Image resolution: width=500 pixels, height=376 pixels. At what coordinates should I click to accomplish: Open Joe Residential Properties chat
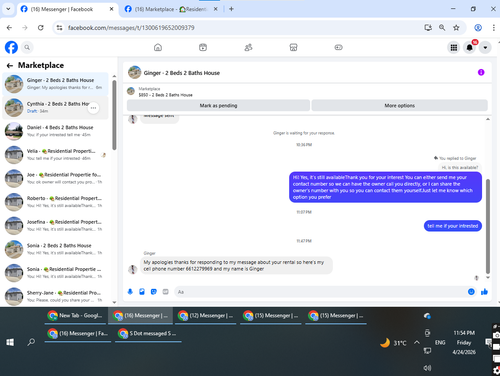click(x=55, y=178)
